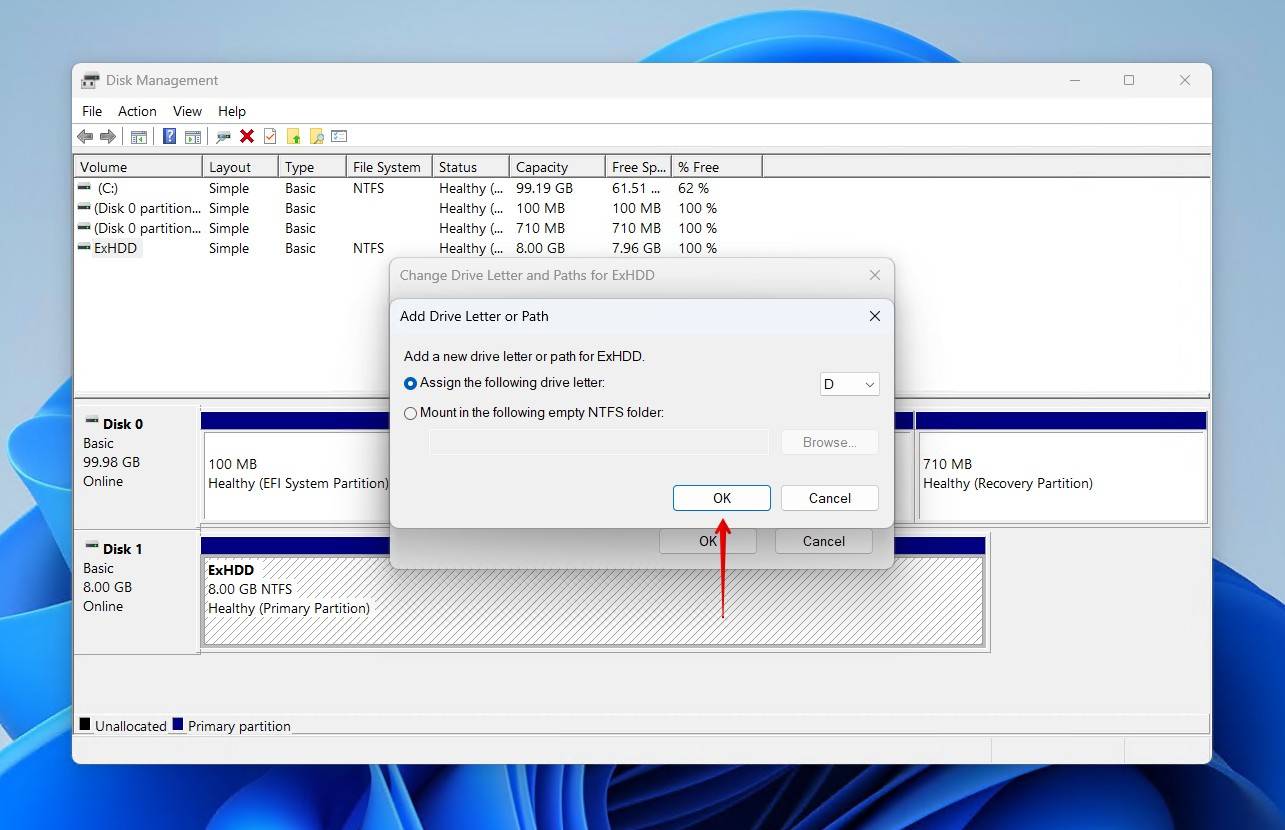This screenshot has height=830, width=1285.
Task: Sort by the Layout column header
Action: click(x=240, y=167)
